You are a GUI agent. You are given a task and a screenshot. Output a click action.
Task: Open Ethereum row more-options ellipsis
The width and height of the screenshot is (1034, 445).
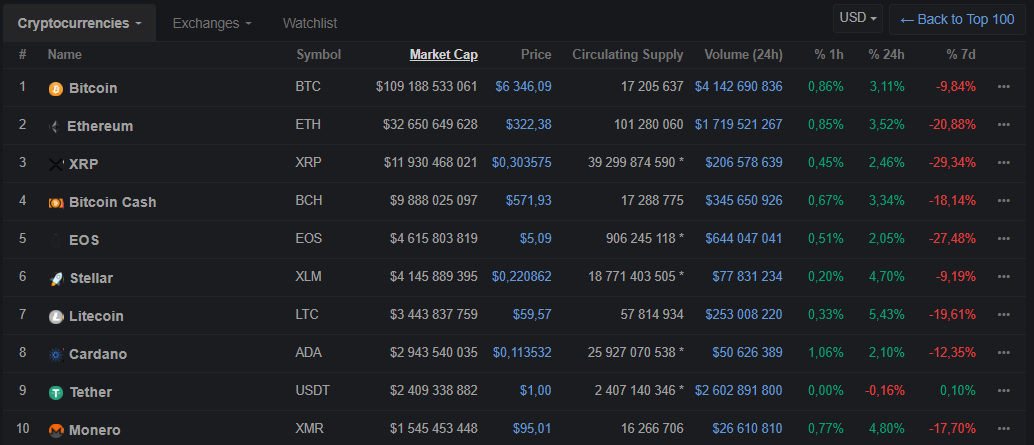(1004, 125)
